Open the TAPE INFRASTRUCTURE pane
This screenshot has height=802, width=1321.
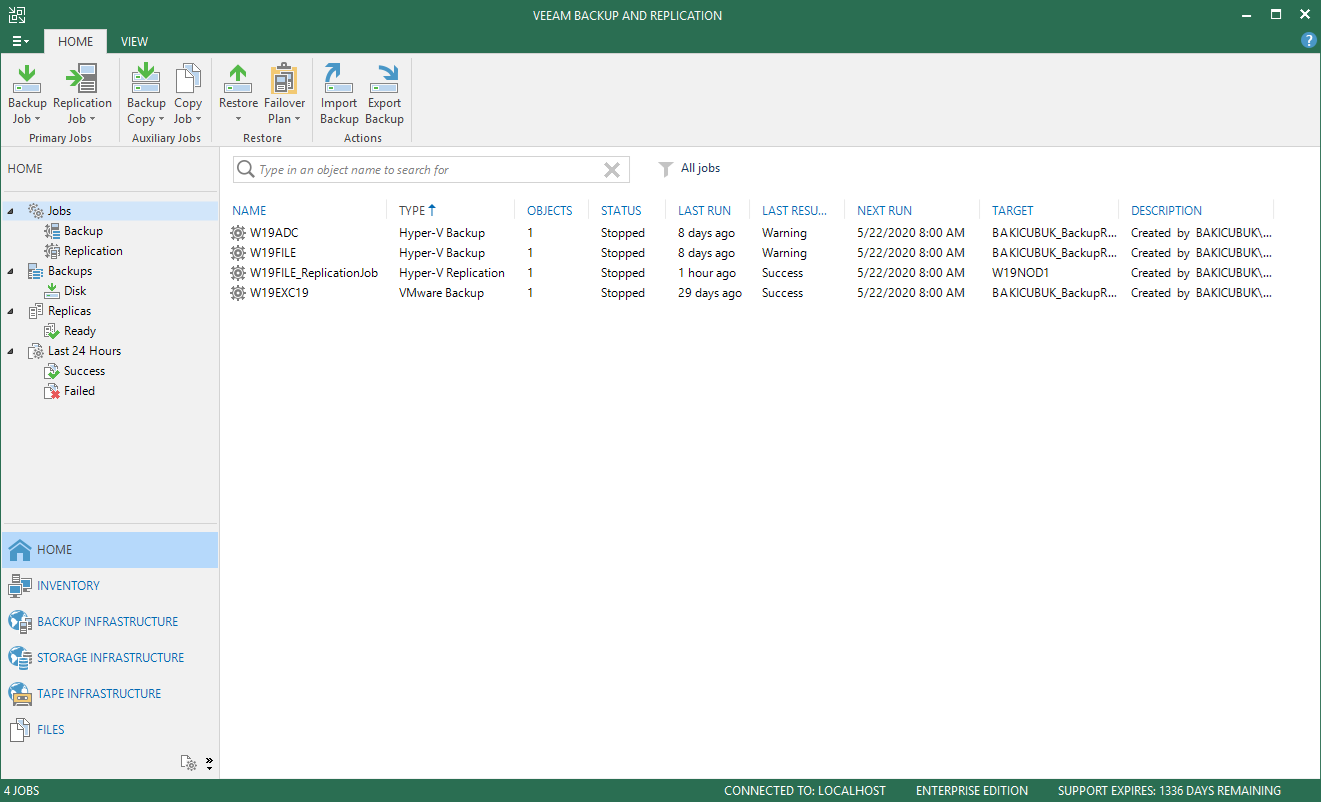[110, 694]
